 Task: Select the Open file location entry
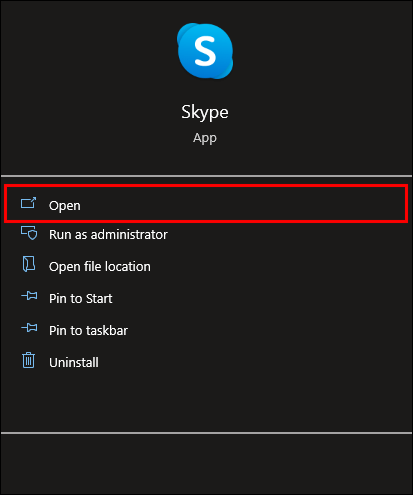coord(100,267)
